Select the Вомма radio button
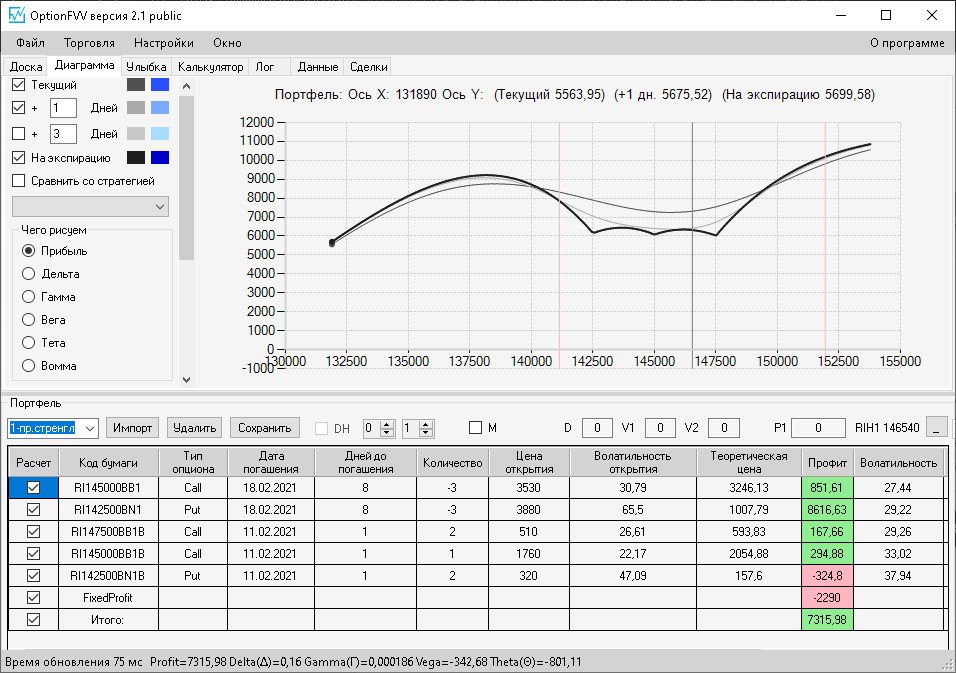 [29, 366]
